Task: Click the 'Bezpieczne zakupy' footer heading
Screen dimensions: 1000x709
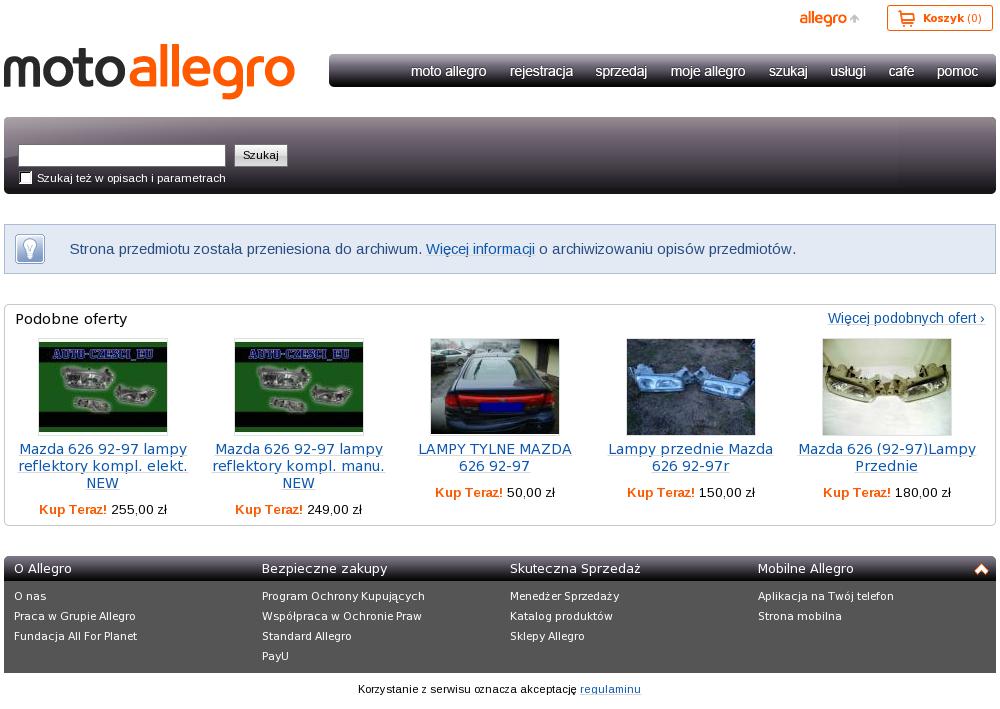Action: tap(325, 569)
